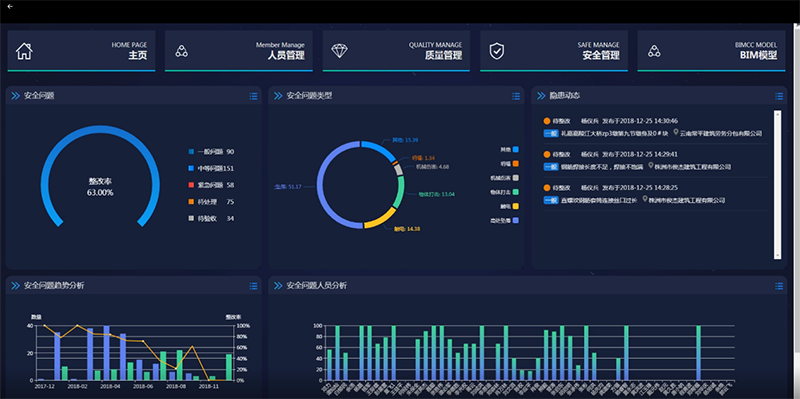Click the BIMCC MODEL circles icon
Image resolution: width=800 pixels, height=399 pixels.
click(654, 51)
